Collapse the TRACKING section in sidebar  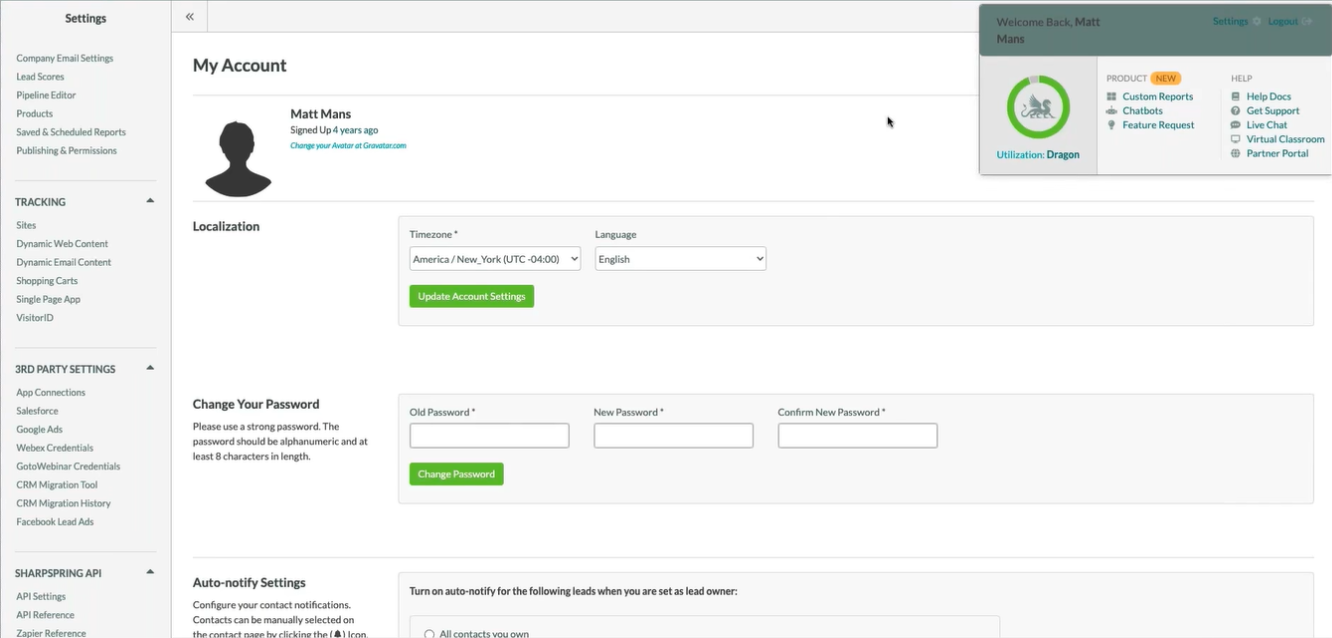click(x=150, y=201)
